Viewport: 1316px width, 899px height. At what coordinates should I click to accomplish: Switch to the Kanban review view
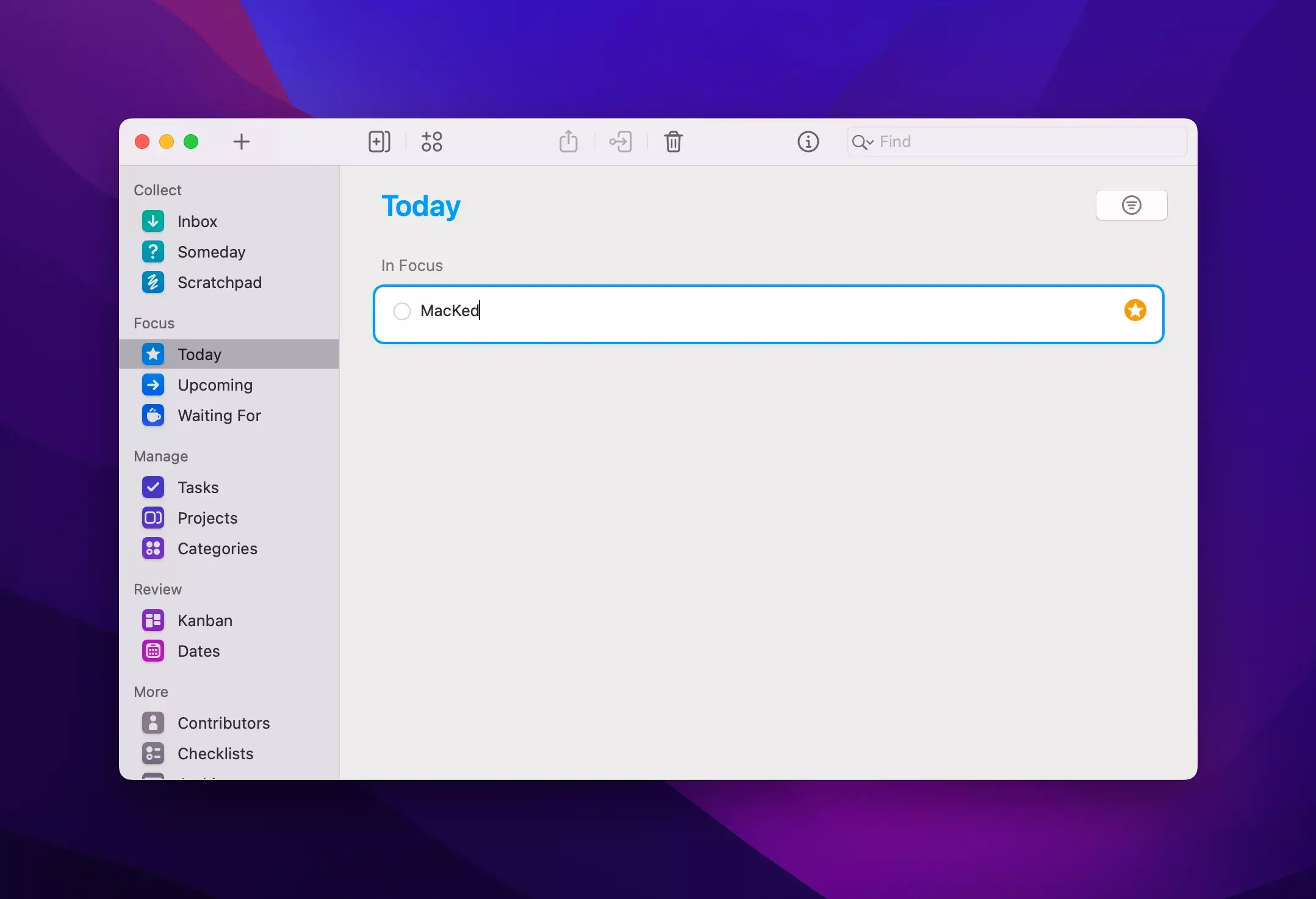click(x=204, y=621)
